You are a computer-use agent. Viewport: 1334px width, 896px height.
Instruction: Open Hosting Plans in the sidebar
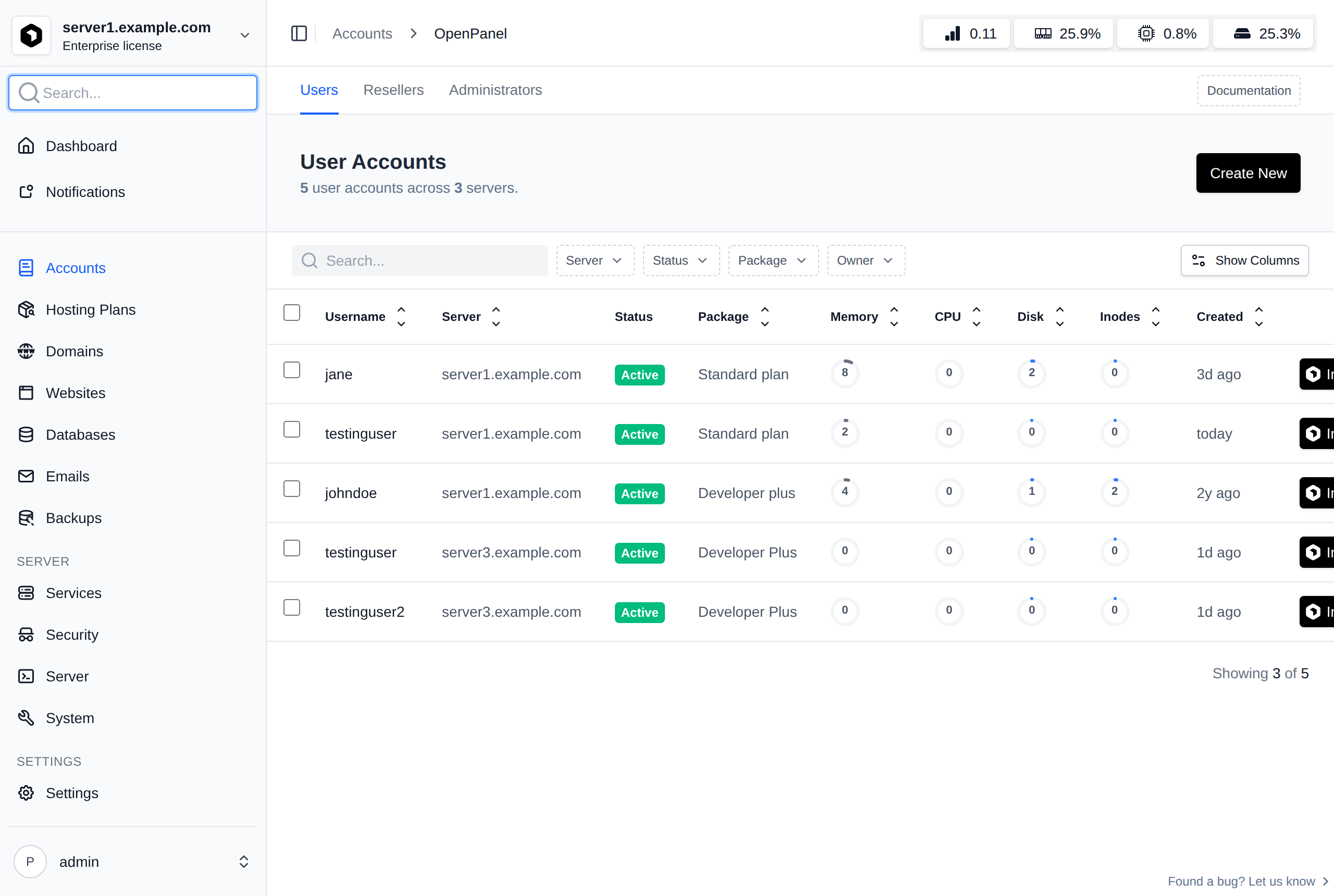tap(132, 310)
